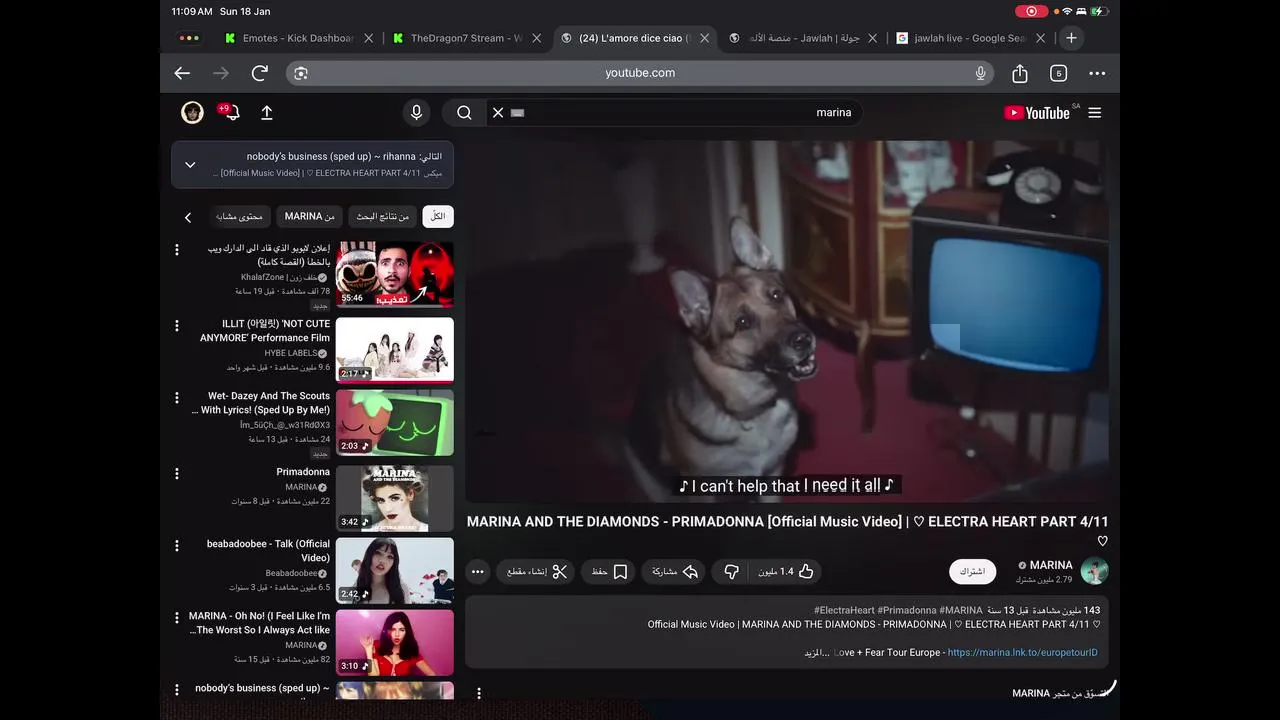Select the من MARINA filter chip
This screenshot has height=720, width=1280.
pos(310,217)
